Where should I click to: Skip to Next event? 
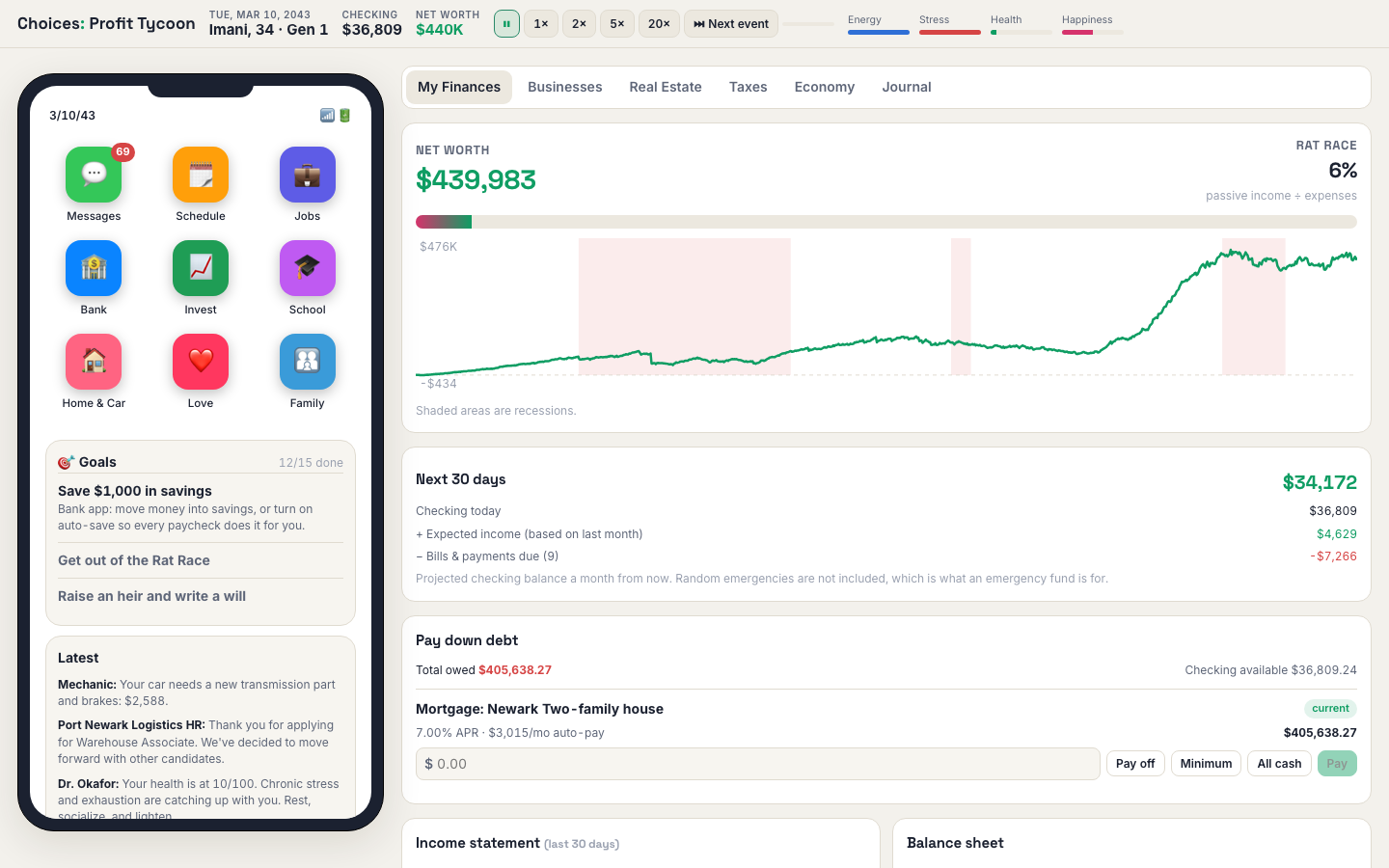coord(731,24)
